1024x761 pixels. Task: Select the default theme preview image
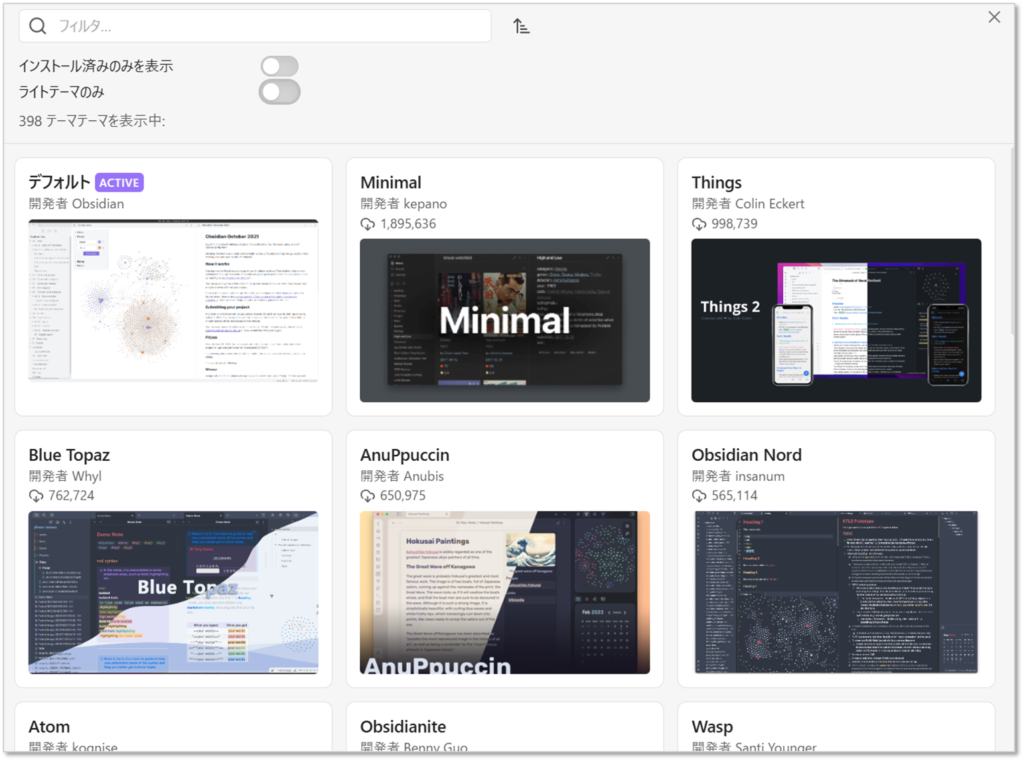pos(173,301)
